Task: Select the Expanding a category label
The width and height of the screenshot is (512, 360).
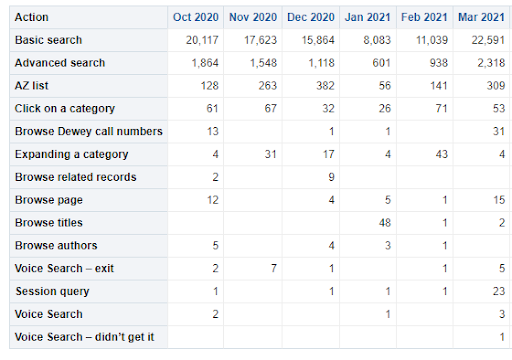Action: pos(72,154)
